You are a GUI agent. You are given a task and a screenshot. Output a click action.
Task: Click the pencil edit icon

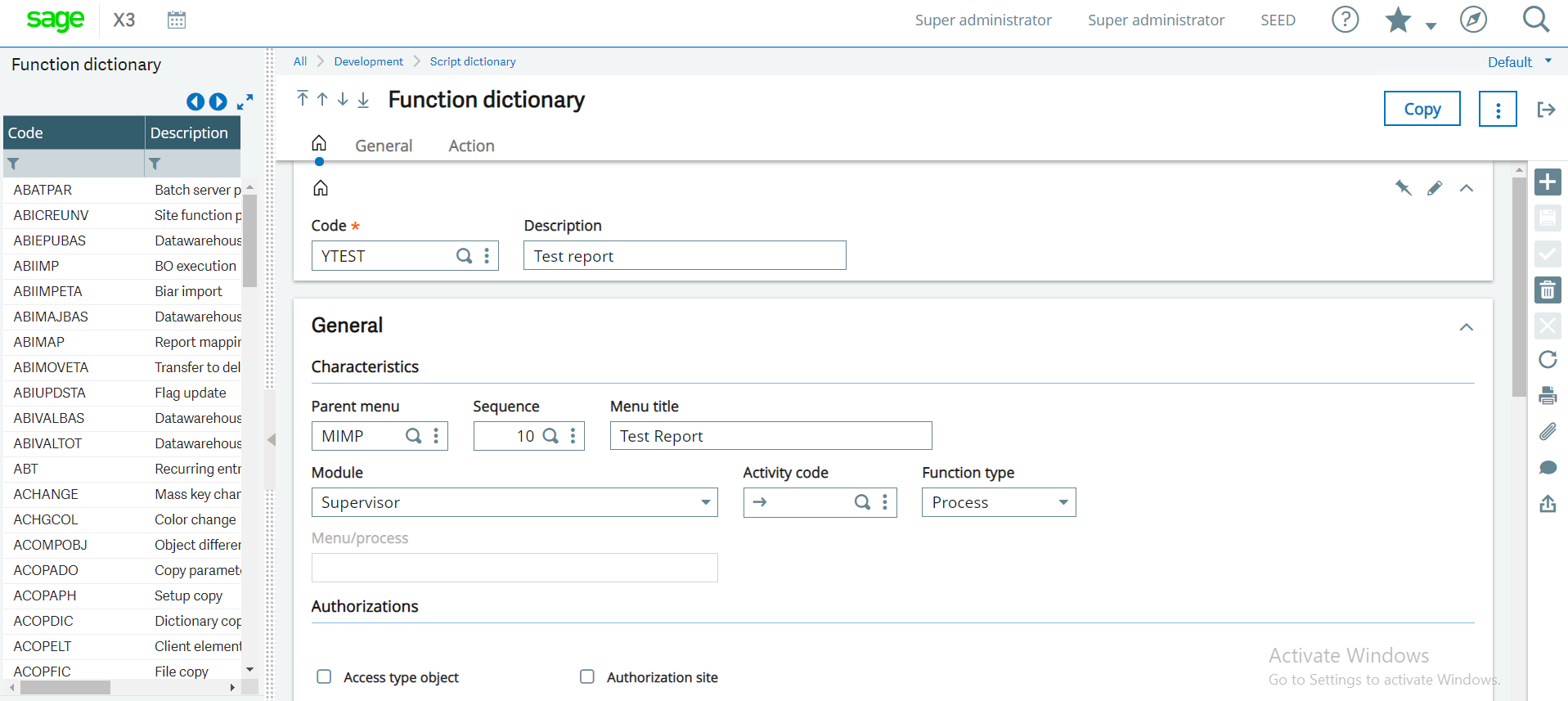point(1435,188)
